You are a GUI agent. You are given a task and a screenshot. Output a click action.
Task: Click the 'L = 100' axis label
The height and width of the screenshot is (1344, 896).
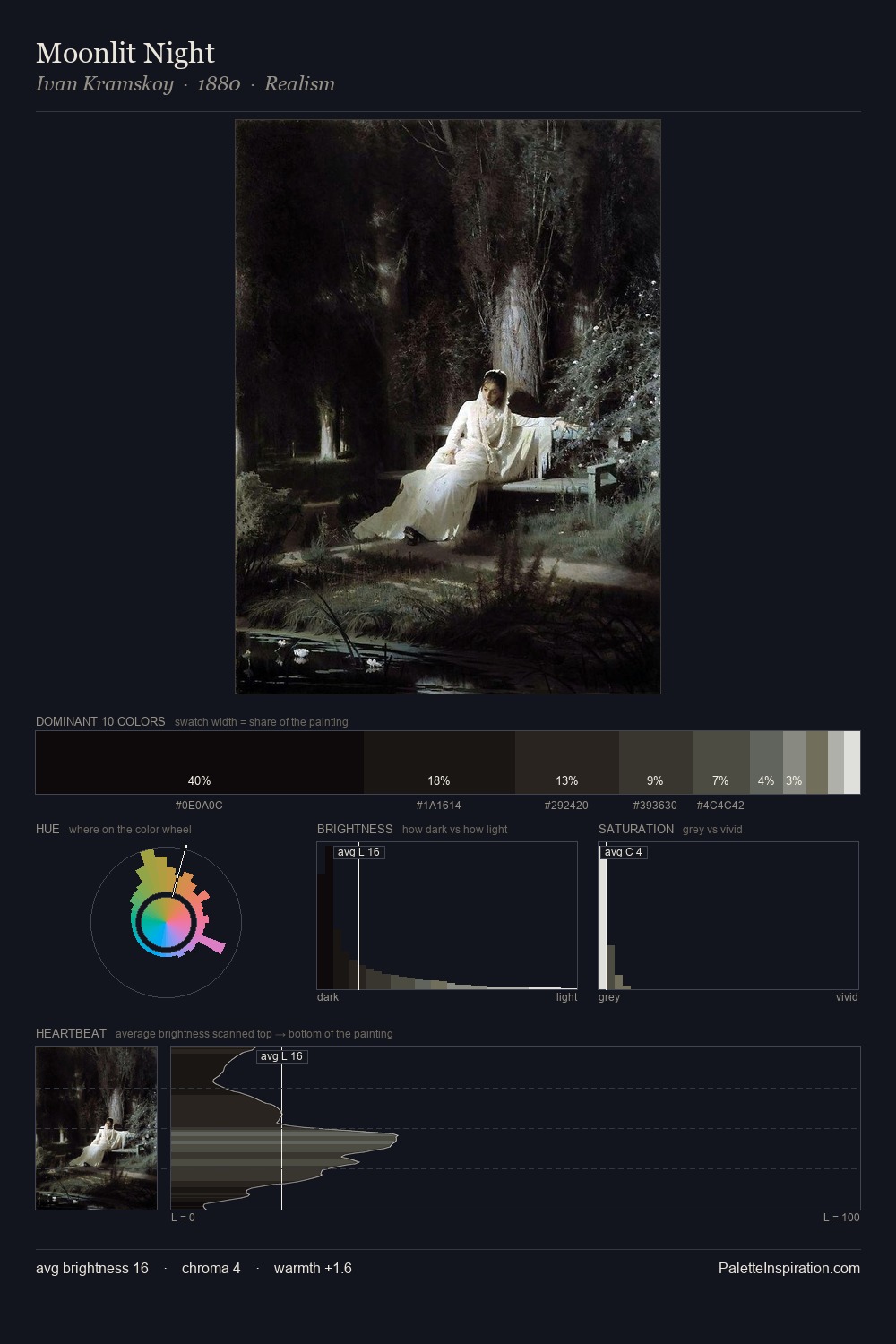pos(841,1218)
